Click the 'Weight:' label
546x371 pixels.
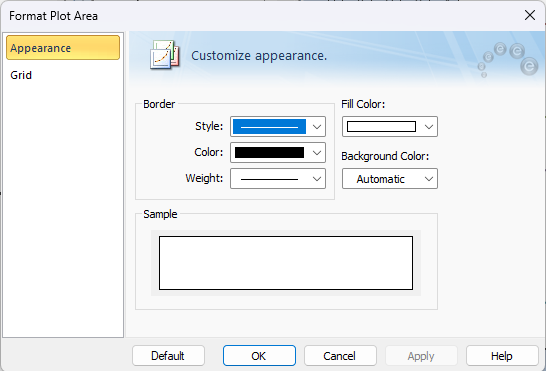click(x=204, y=178)
